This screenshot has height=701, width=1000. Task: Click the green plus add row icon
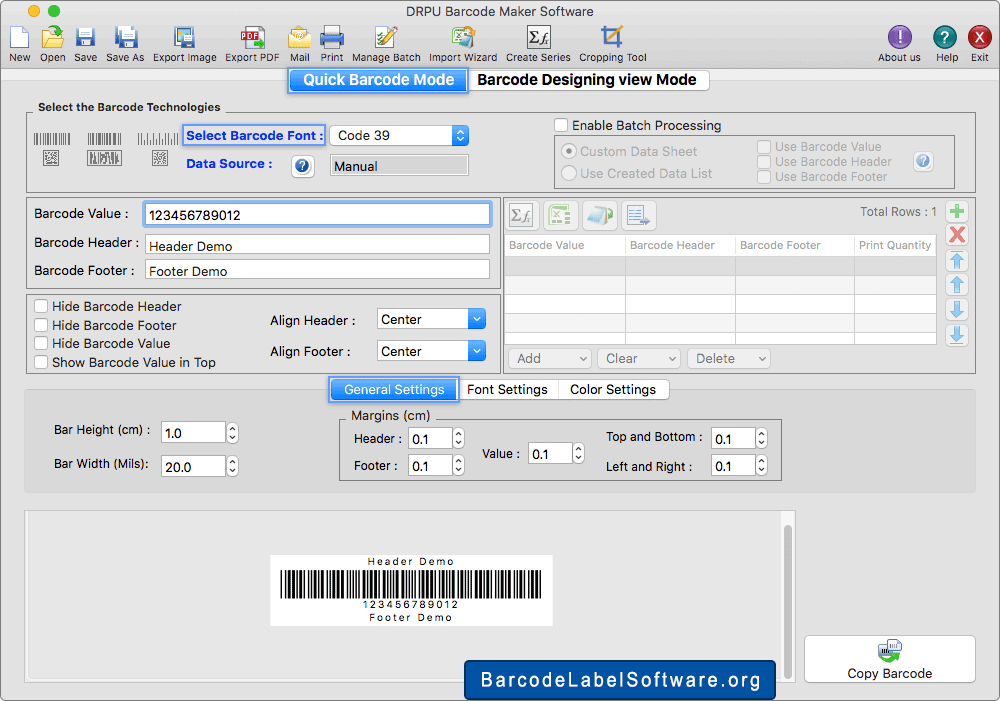pyautogui.click(x=957, y=211)
